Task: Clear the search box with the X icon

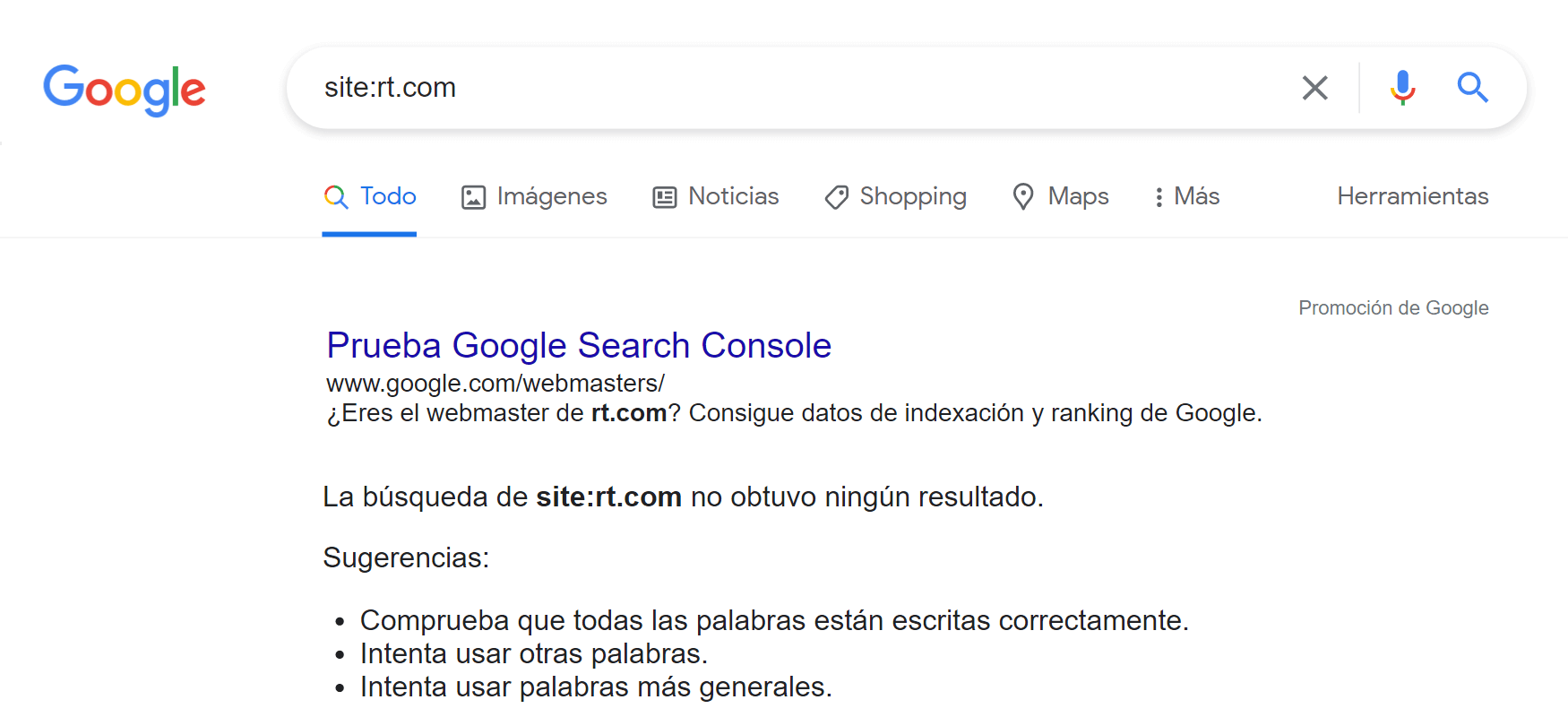Action: pyautogui.click(x=1314, y=88)
